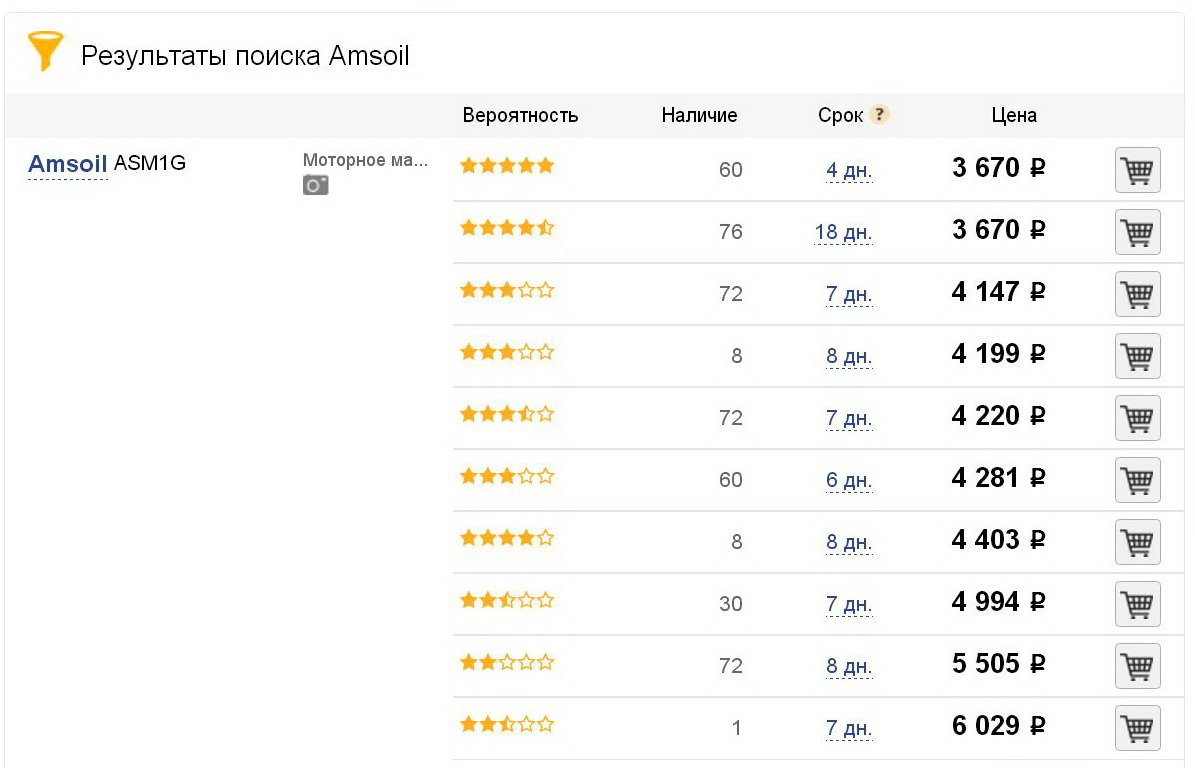Add the 4 дн. 3 670 ₽ offer to cart
The width and height of the screenshot is (1195, 768).
point(1138,170)
